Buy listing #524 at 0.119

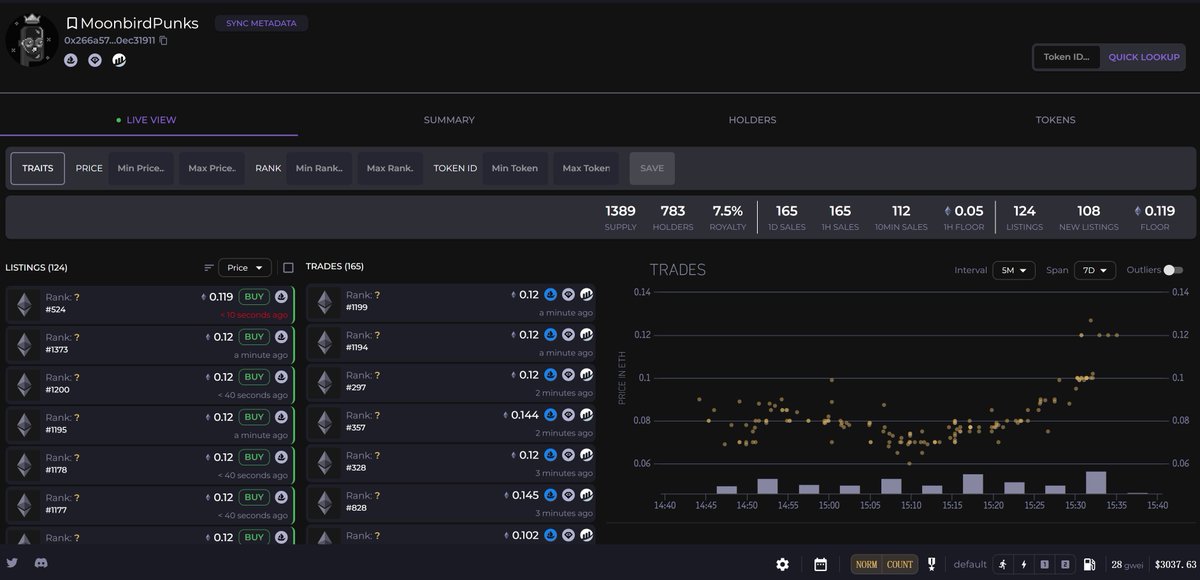click(254, 297)
